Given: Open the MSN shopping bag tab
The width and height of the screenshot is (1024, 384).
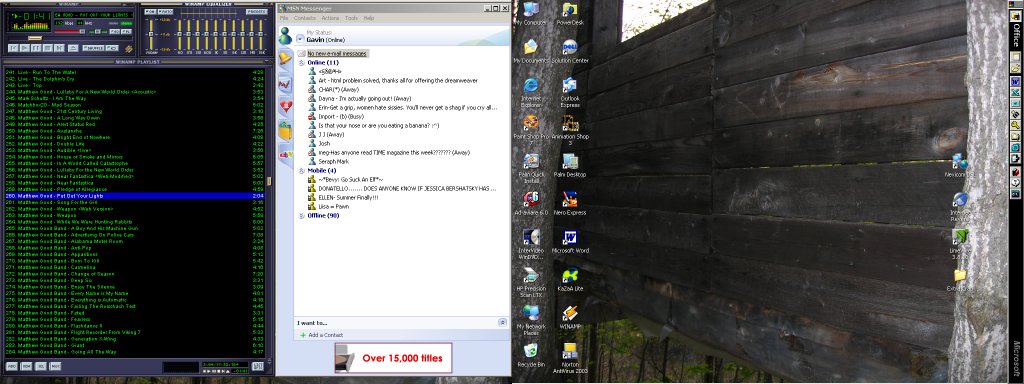Looking at the screenshot, I should click(285, 130).
